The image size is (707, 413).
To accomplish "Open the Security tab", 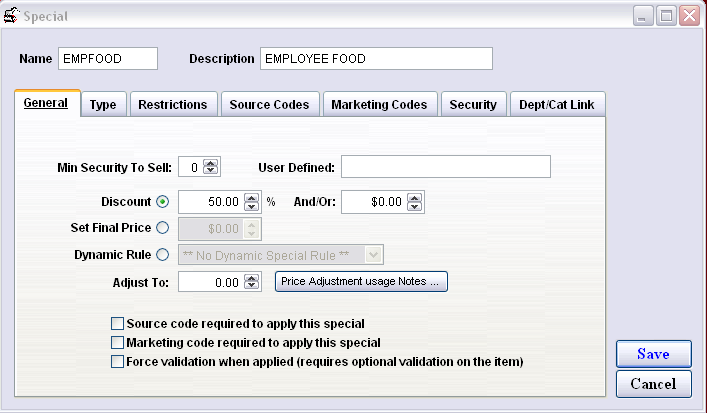I will pos(473,105).
